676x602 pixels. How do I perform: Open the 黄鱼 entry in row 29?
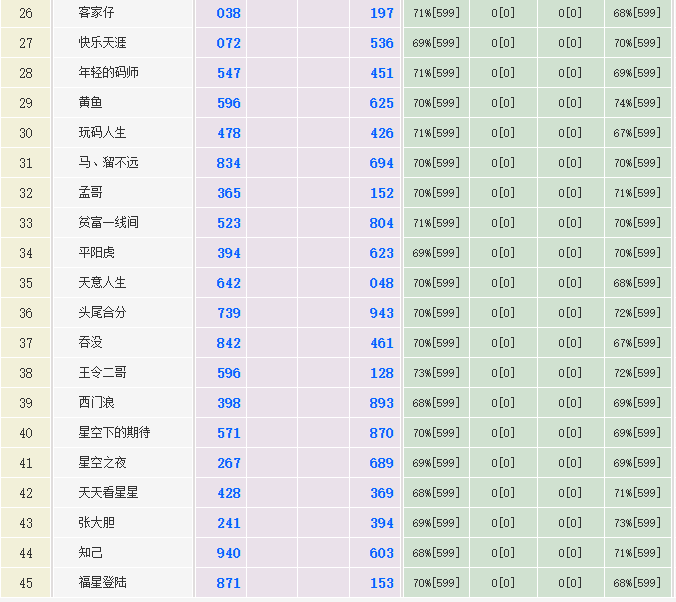(x=90, y=103)
